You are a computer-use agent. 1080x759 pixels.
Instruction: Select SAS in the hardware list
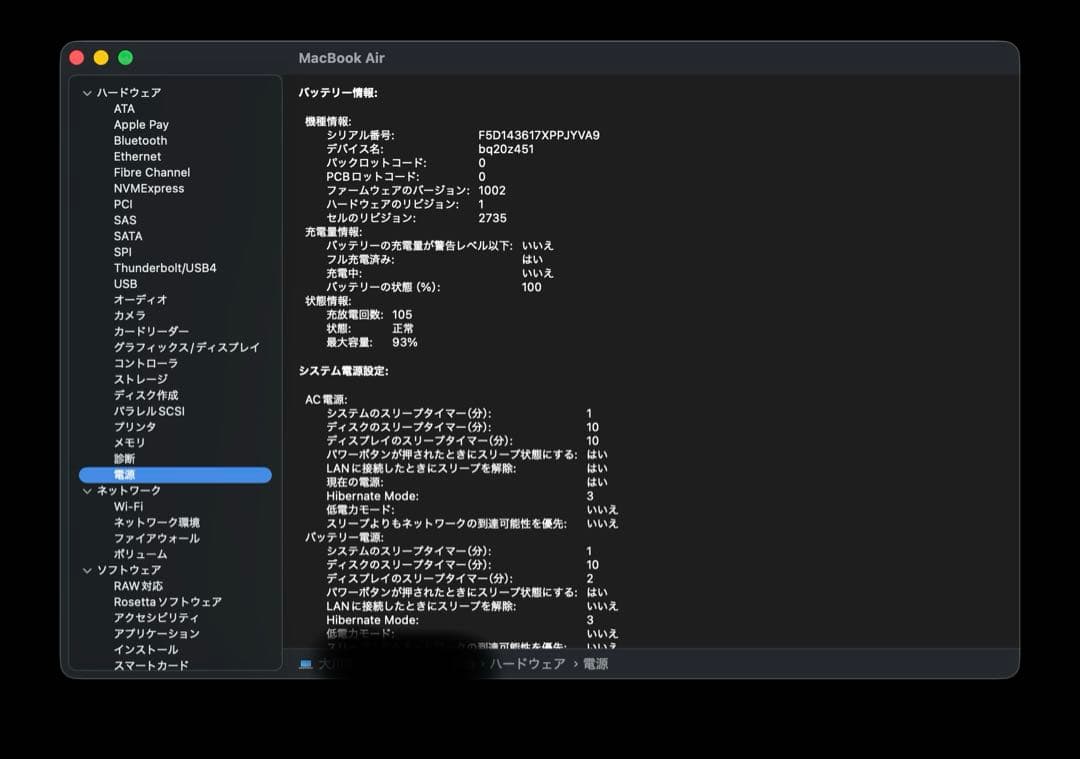(x=125, y=220)
